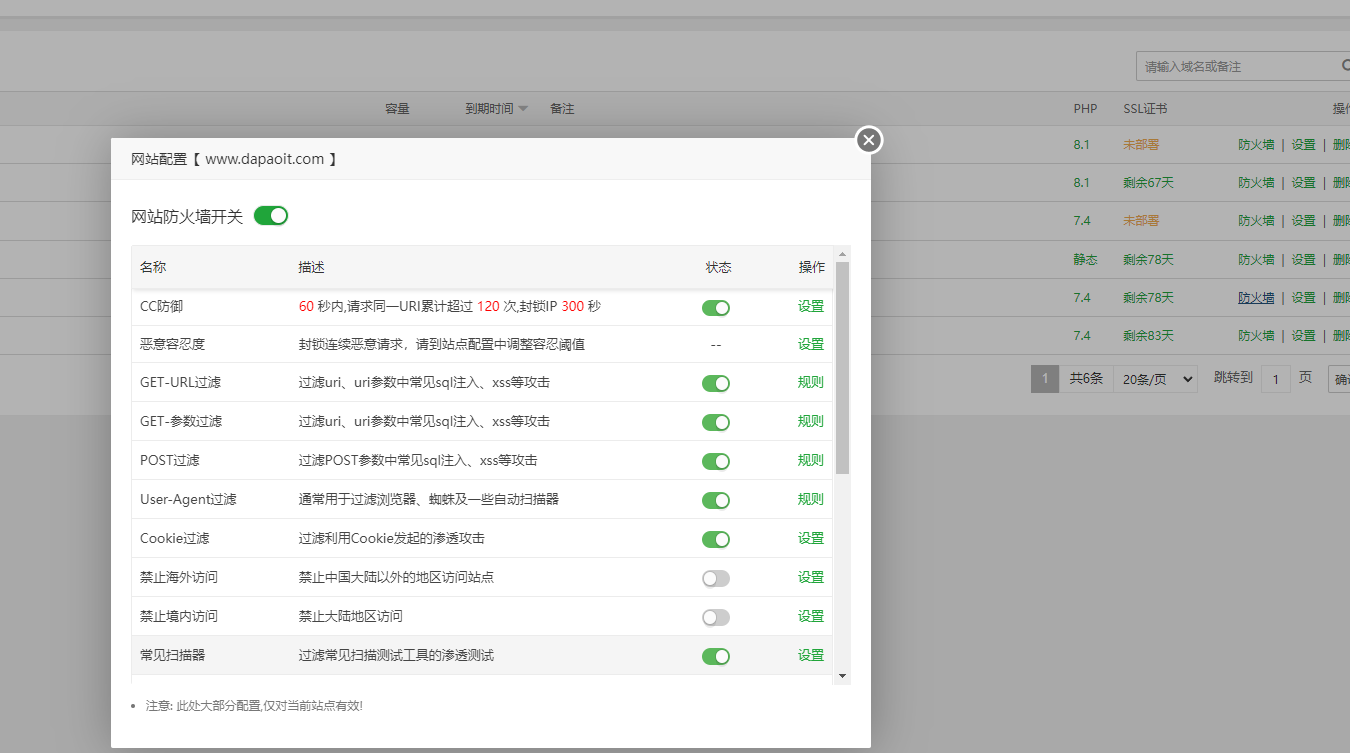Open 设置 for 常见扫描器

point(811,655)
